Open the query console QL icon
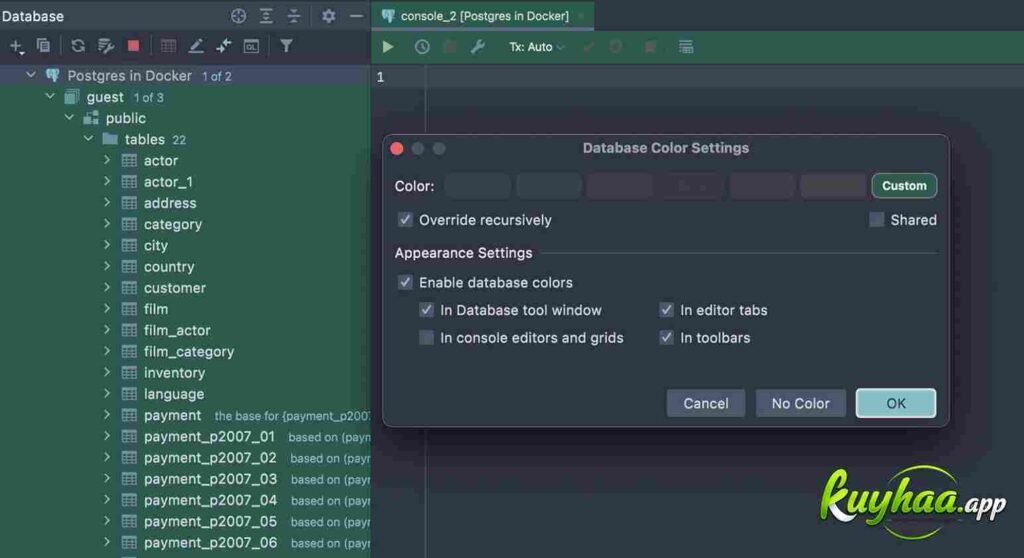1024x558 pixels. (251, 46)
